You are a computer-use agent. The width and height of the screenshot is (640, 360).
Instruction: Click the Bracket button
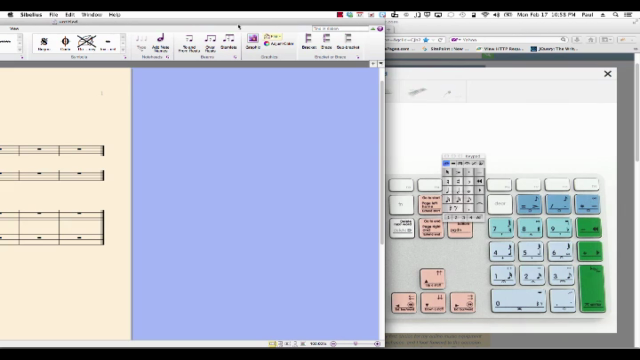point(309,42)
